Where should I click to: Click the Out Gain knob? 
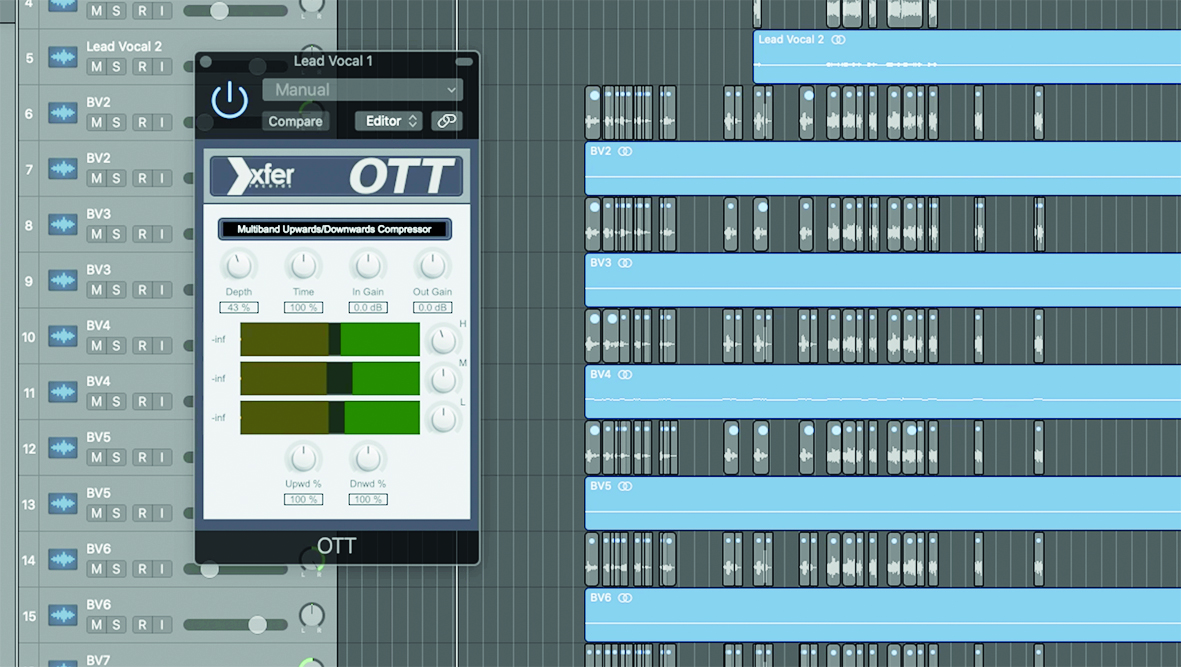pyautogui.click(x=432, y=266)
